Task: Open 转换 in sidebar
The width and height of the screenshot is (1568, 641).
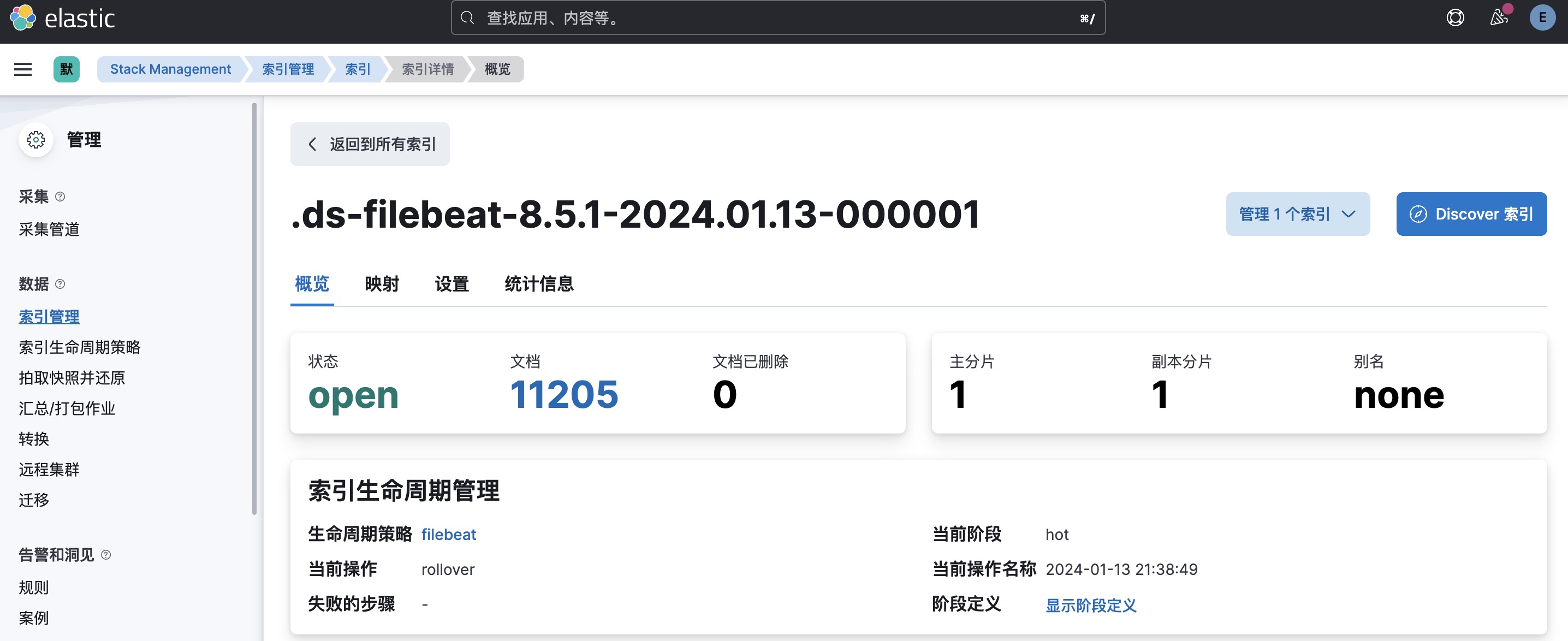Action: (x=34, y=439)
